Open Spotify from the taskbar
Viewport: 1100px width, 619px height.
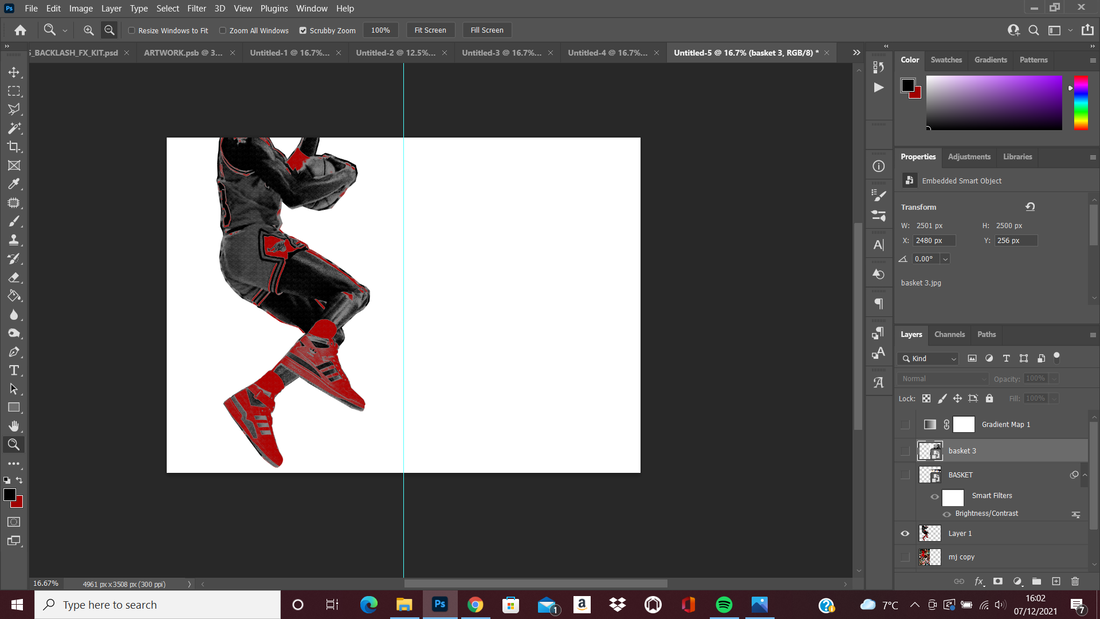click(x=724, y=605)
